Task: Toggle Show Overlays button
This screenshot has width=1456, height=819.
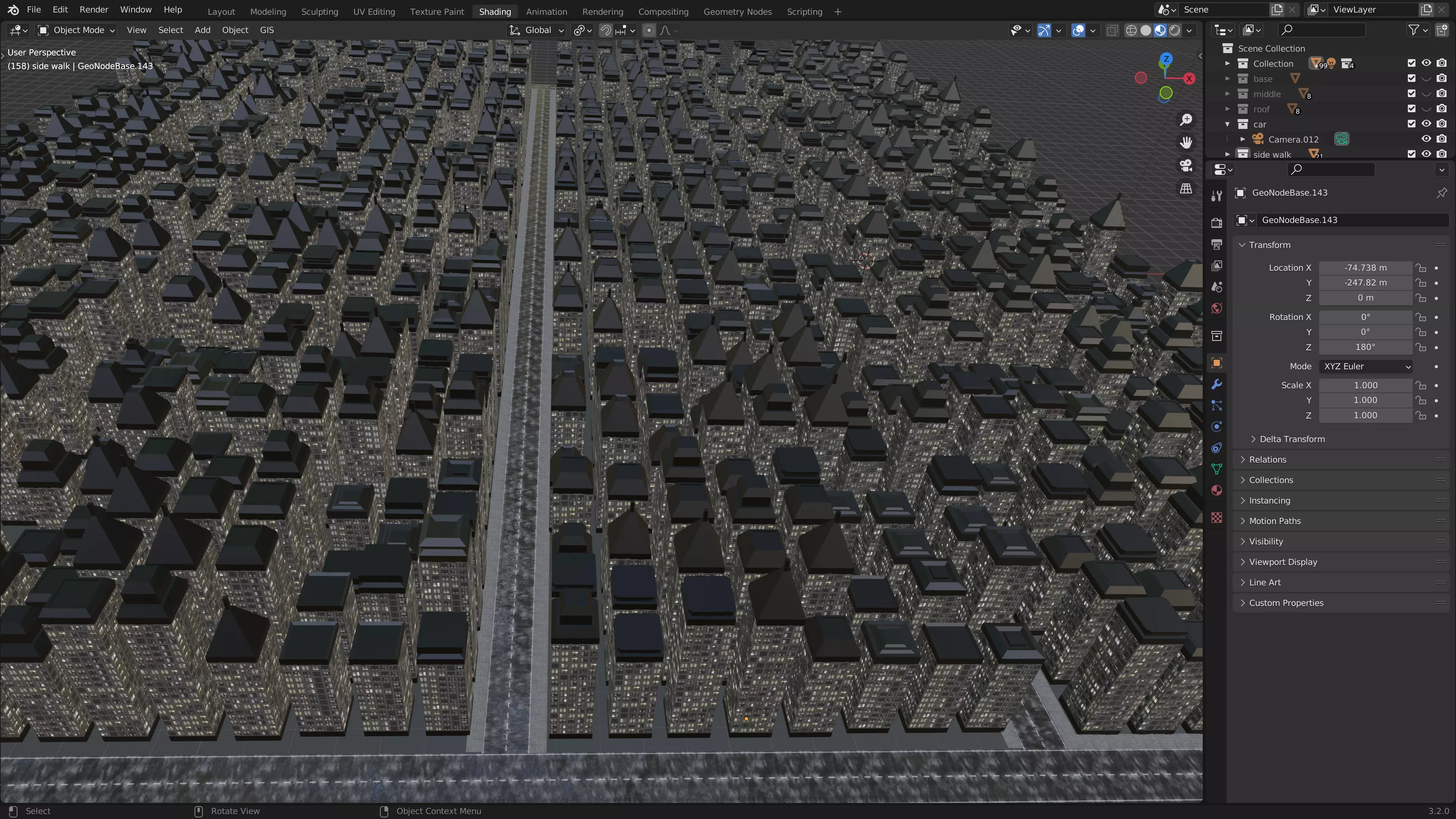Action: [1078, 30]
